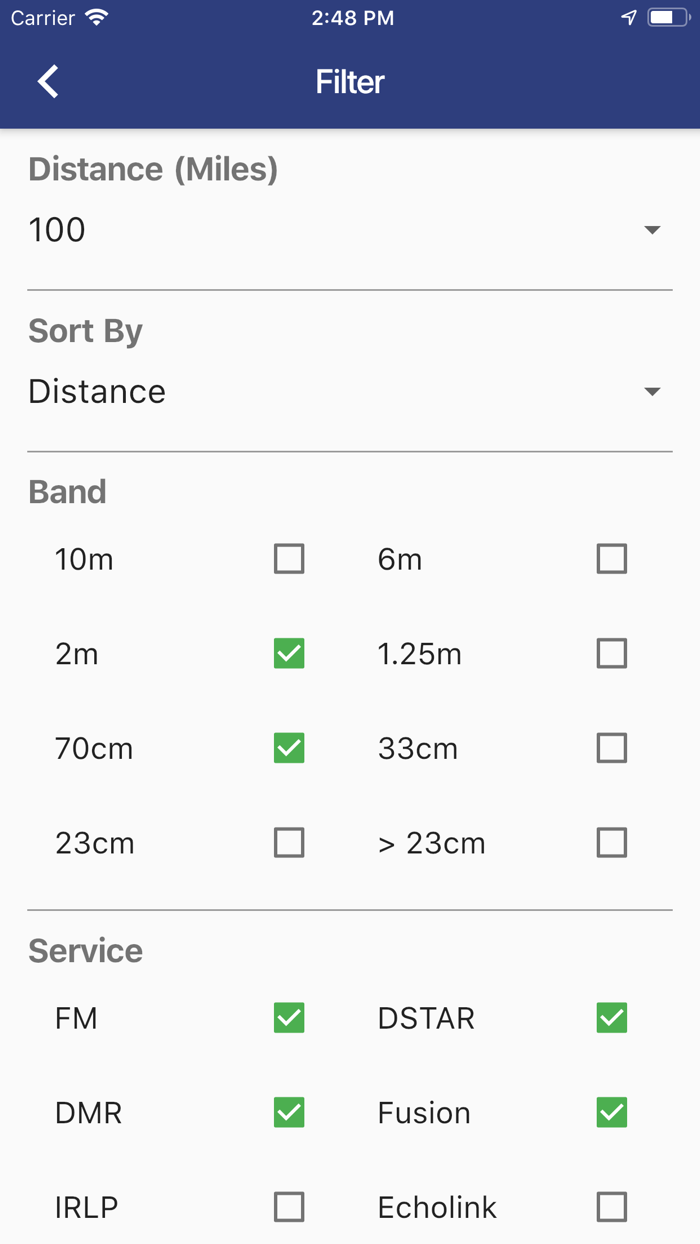Image resolution: width=700 pixels, height=1244 pixels.
Task: Tap the back arrow icon
Action: 48,81
